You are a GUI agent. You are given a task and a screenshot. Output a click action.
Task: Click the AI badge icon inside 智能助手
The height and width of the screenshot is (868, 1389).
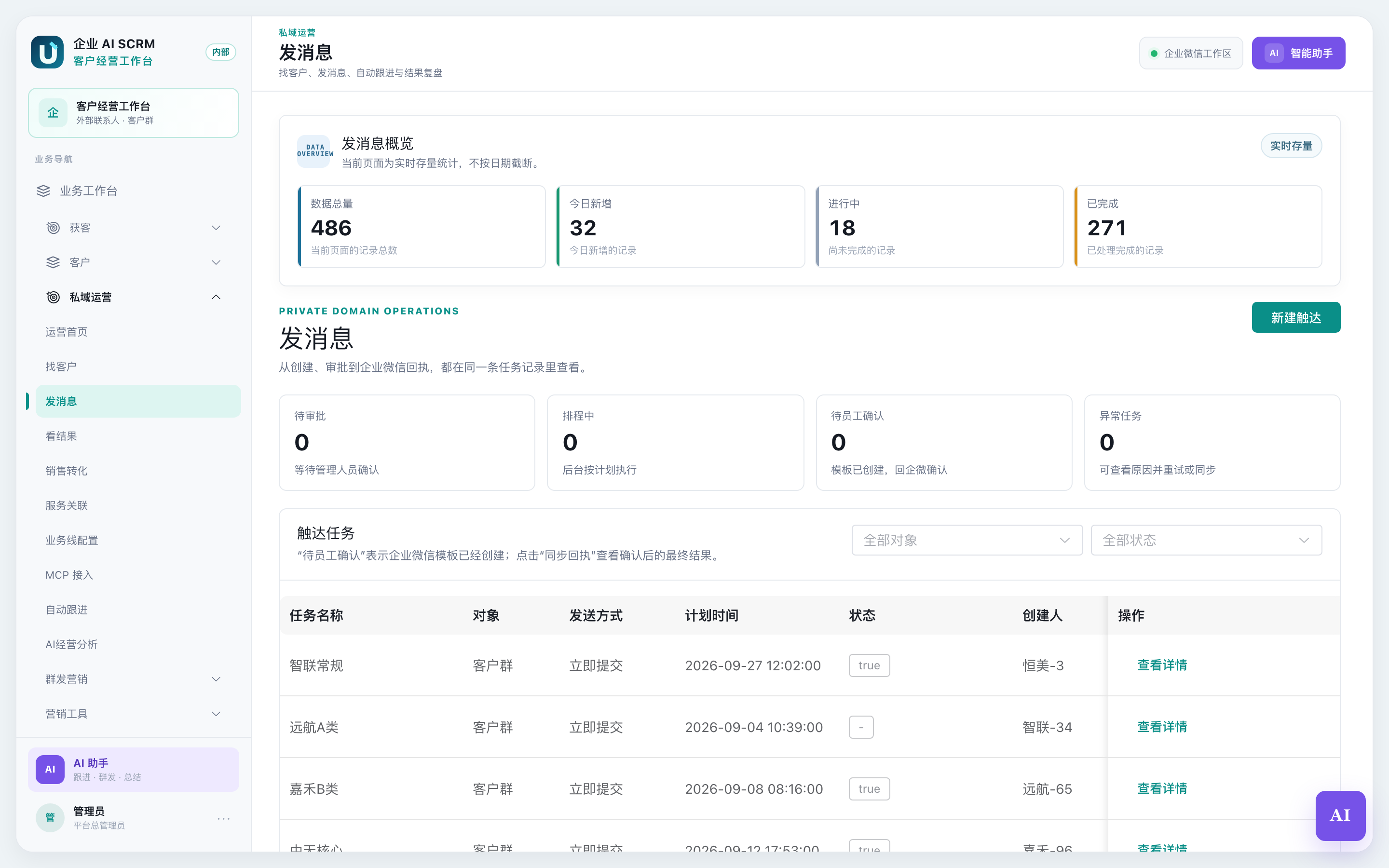click(1274, 54)
